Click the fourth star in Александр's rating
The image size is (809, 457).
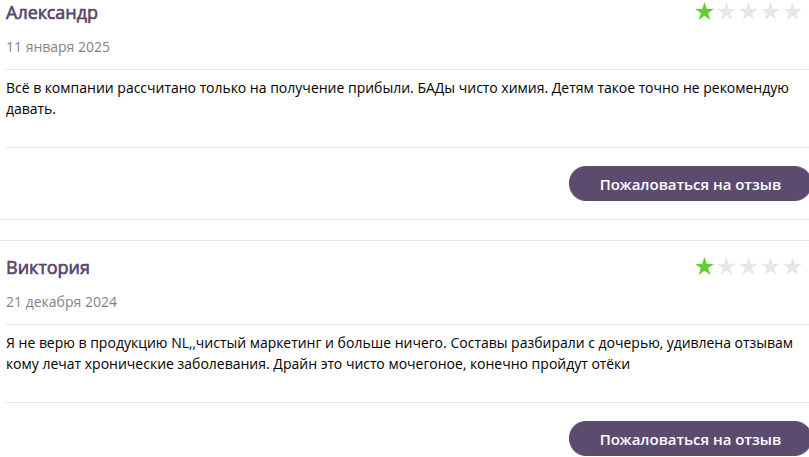(x=771, y=12)
